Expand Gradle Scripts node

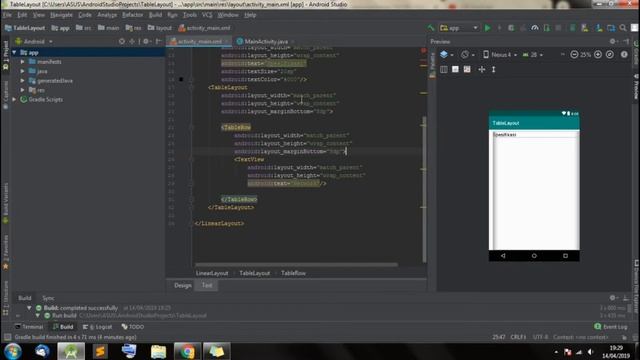(x=14, y=100)
